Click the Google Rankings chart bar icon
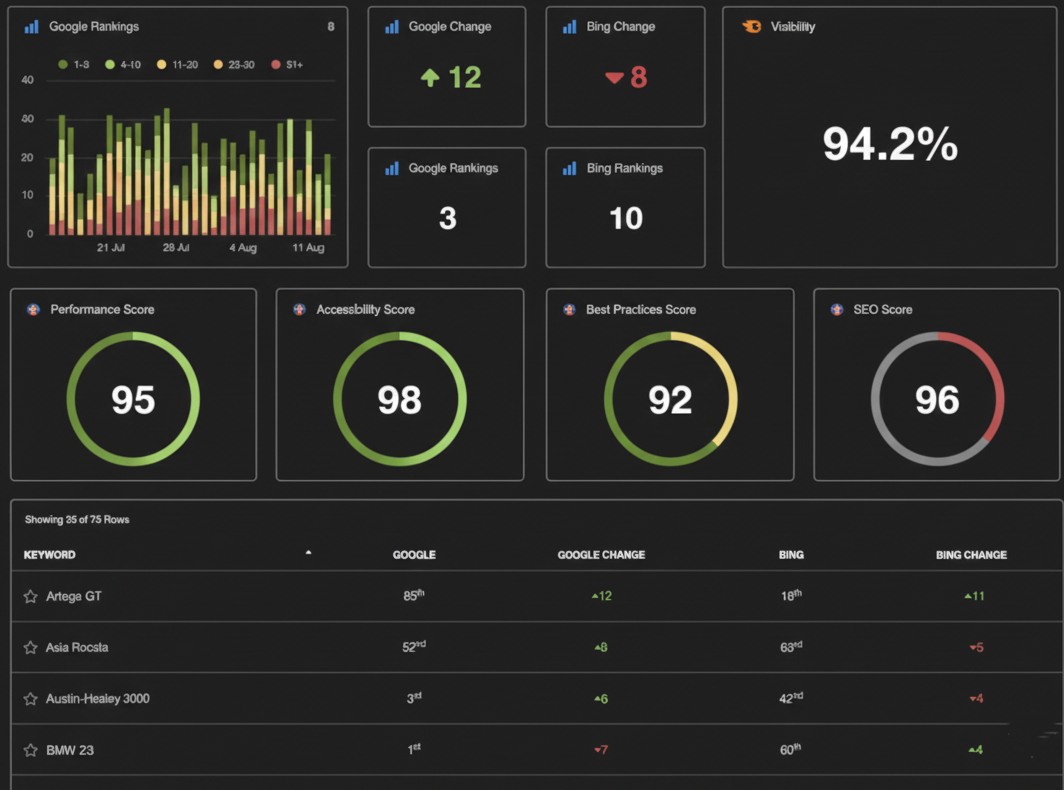The height and width of the screenshot is (790, 1064). 31,27
